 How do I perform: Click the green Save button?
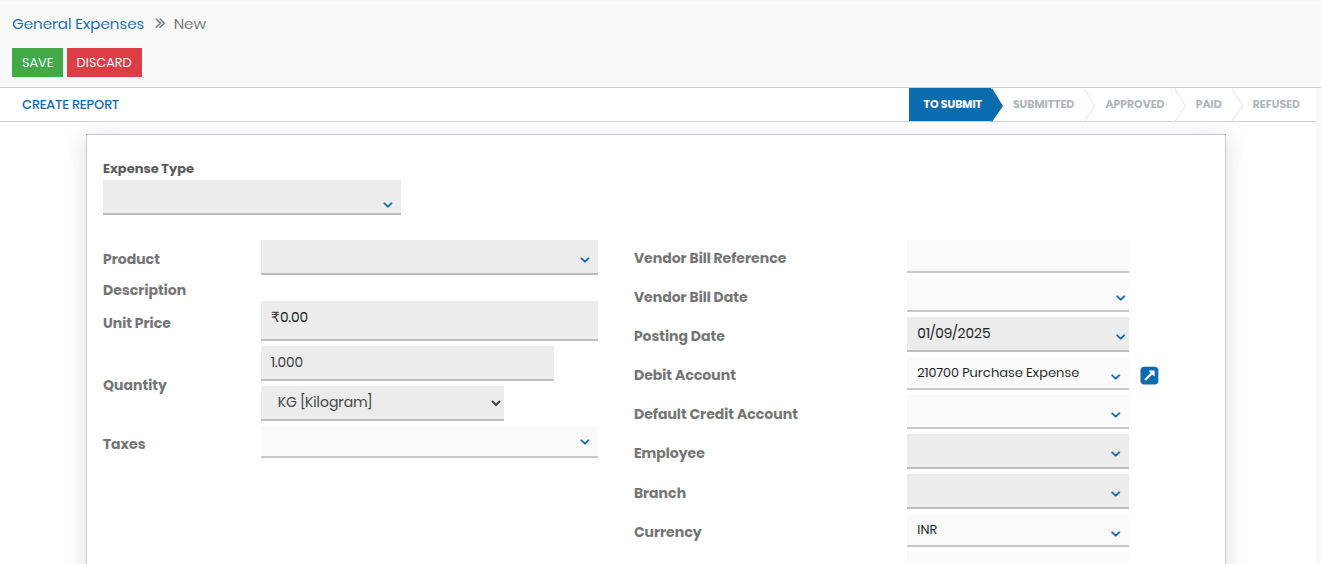[37, 62]
